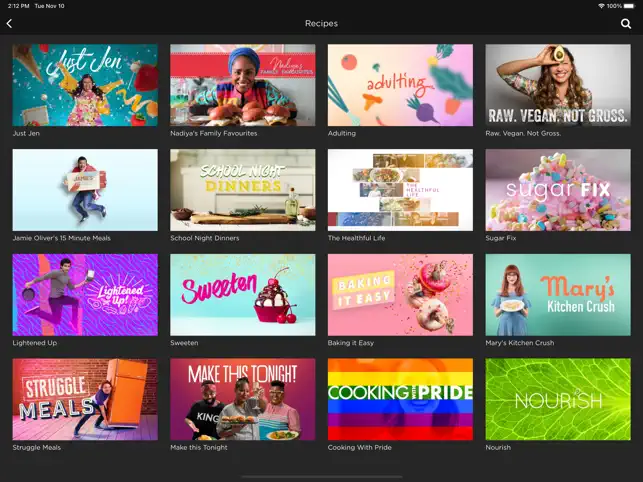Select the 'Adulting' caption text
The height and width of the screenshot is (482, 643).
point(342,133)
